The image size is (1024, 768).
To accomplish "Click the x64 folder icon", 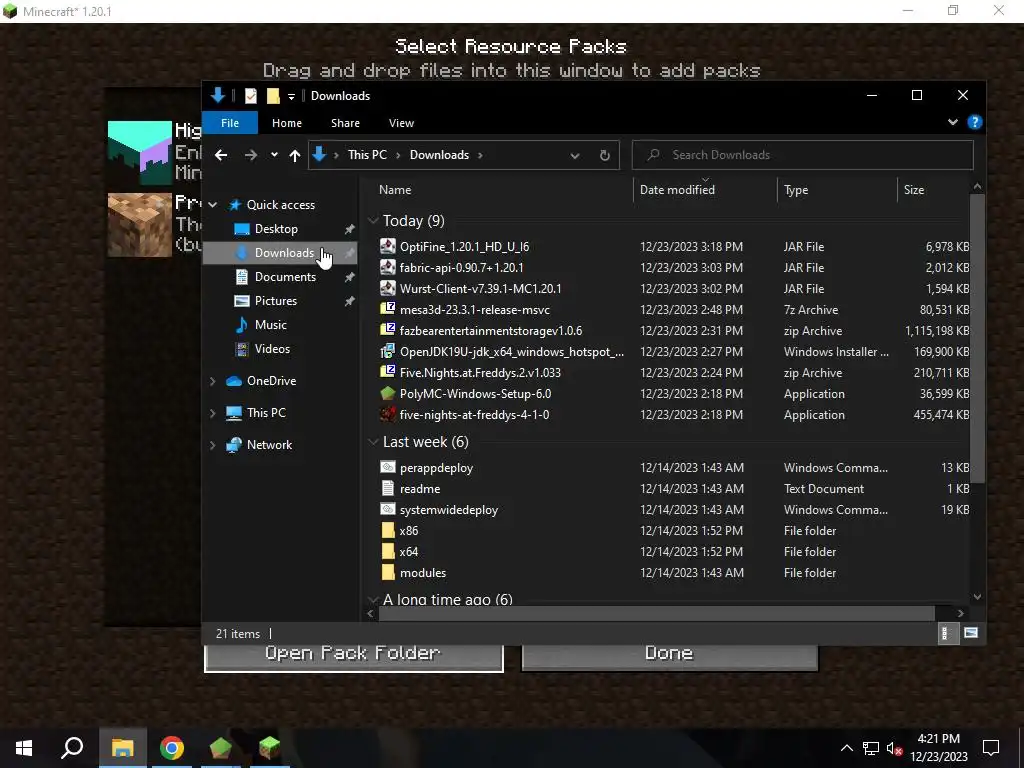I will click(x=388, y=551).
